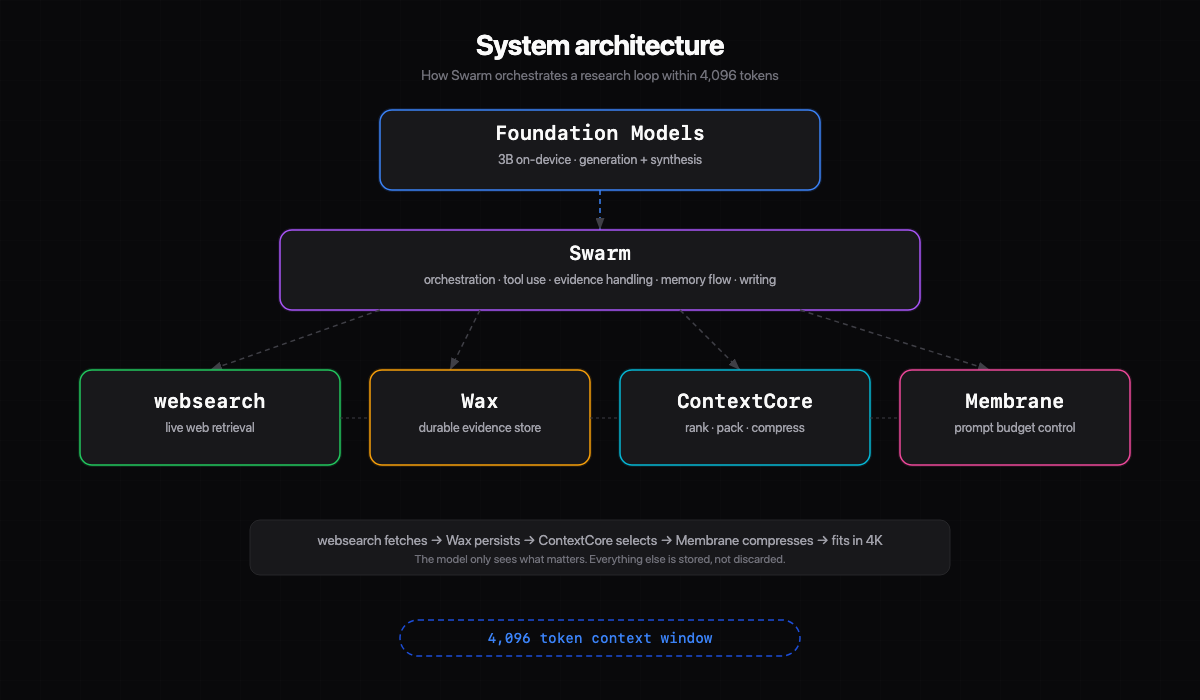Select the subtitle about the research loop
The height and width of the screenshot is (700, 1200).
600,75
